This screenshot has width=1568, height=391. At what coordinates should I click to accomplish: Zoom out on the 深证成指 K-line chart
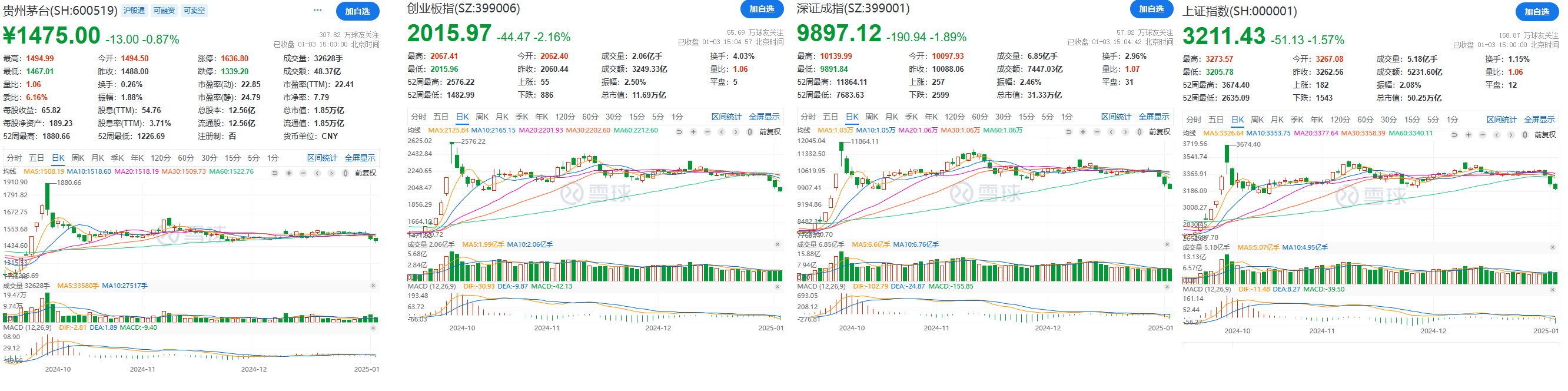pyautogui.click(x=1097, y=131)
